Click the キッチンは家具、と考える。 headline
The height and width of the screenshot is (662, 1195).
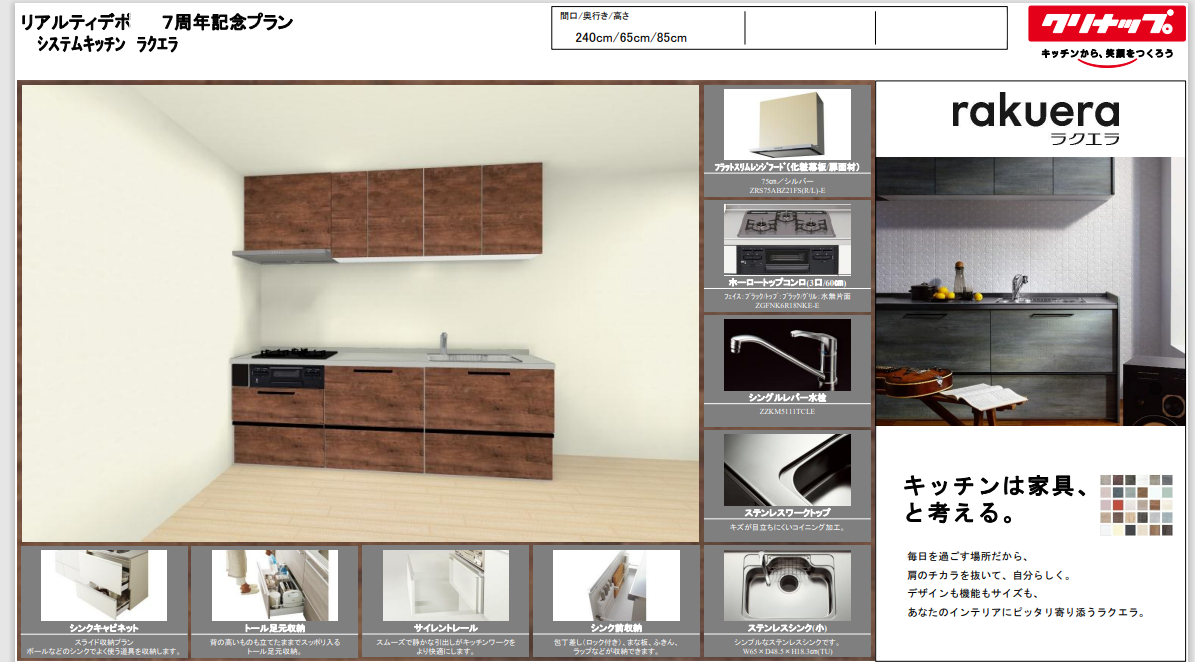tap(995, 500)
